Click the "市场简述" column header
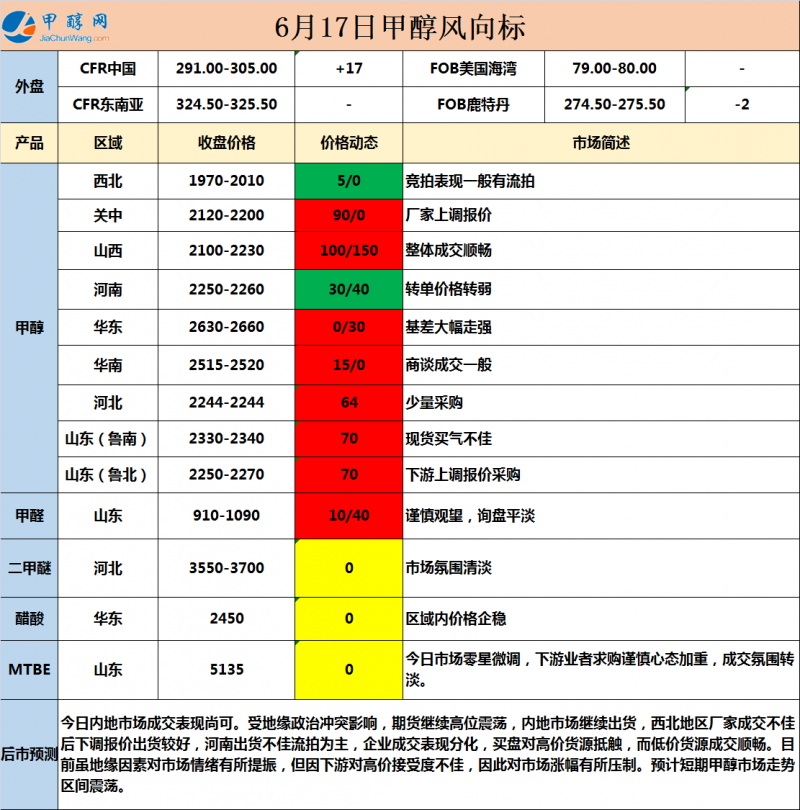This screenshot has width=800, height=810. click(601, 143)
